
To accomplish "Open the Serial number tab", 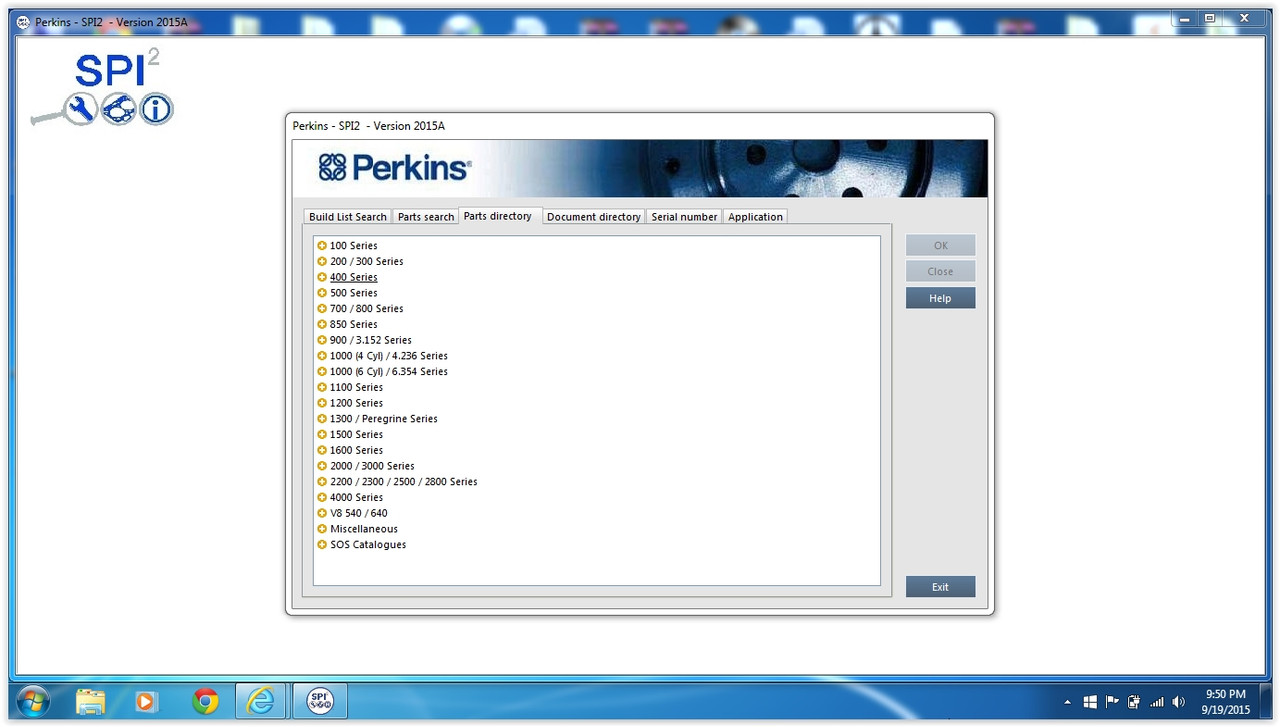I will (684, 216).
